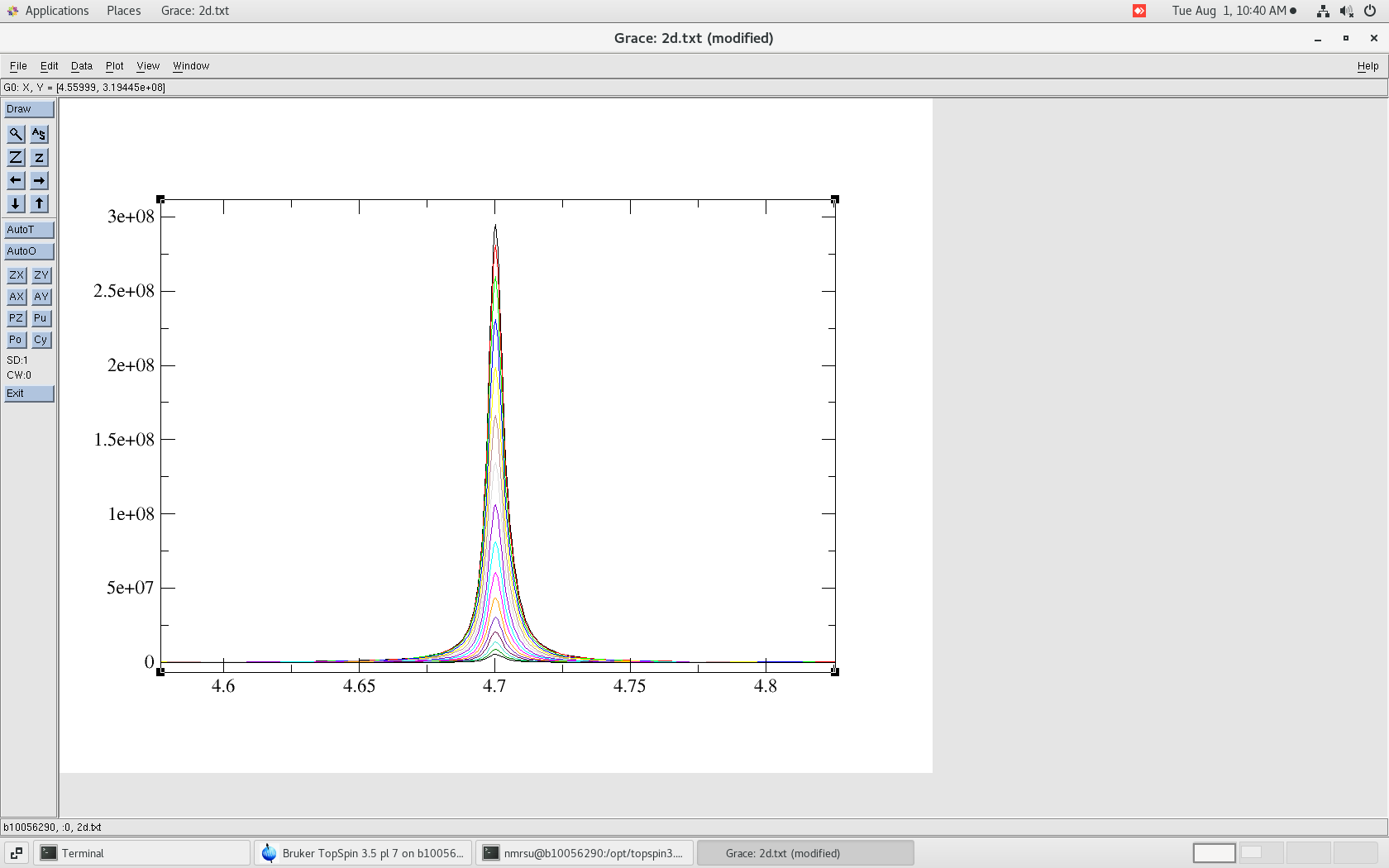Screen dimensions: 1389x868
Task: Click the '2.5e+08' y-axis label
Action: pyautogui.click(x=124, y=291)
